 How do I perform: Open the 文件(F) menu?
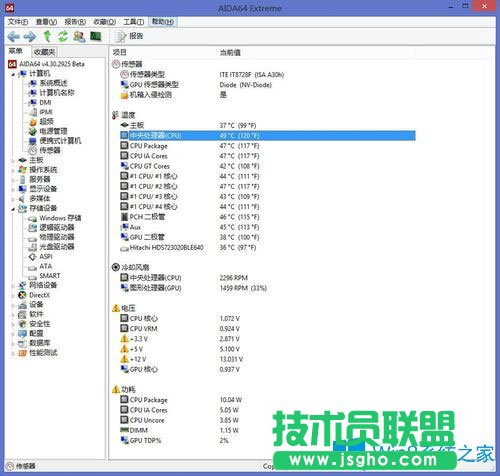(18, 22)
